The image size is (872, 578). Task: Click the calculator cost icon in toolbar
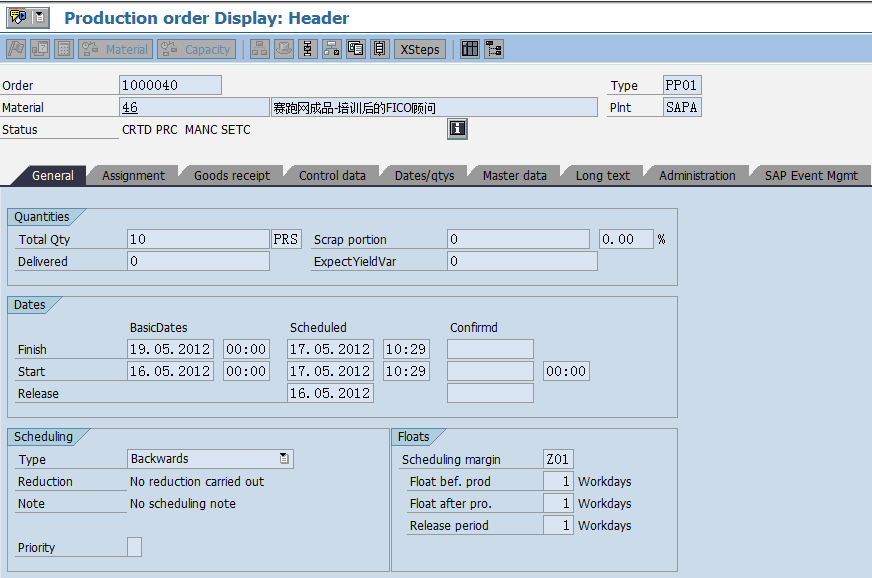coord(64,49)
